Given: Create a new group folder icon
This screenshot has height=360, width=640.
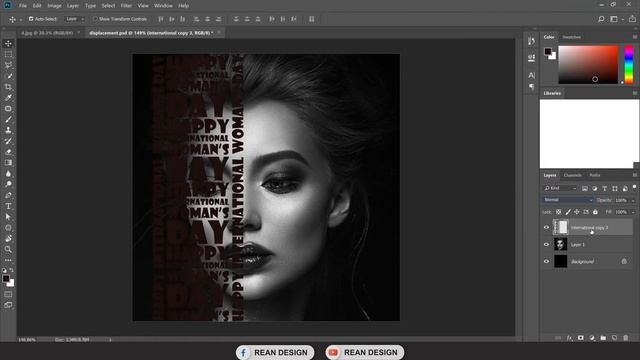Looking at the screenshot, I should [603, 338].
